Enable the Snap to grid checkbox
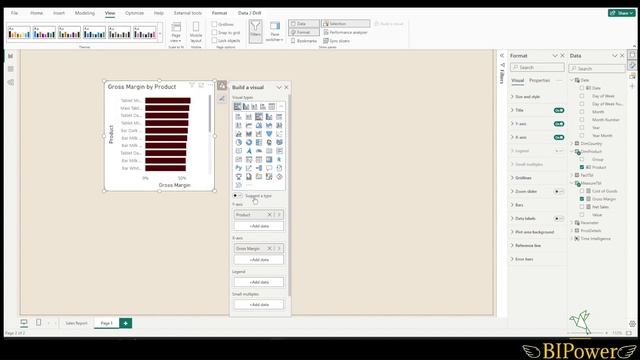The height and width of the screenshot is (360, 640). (214, 32)
